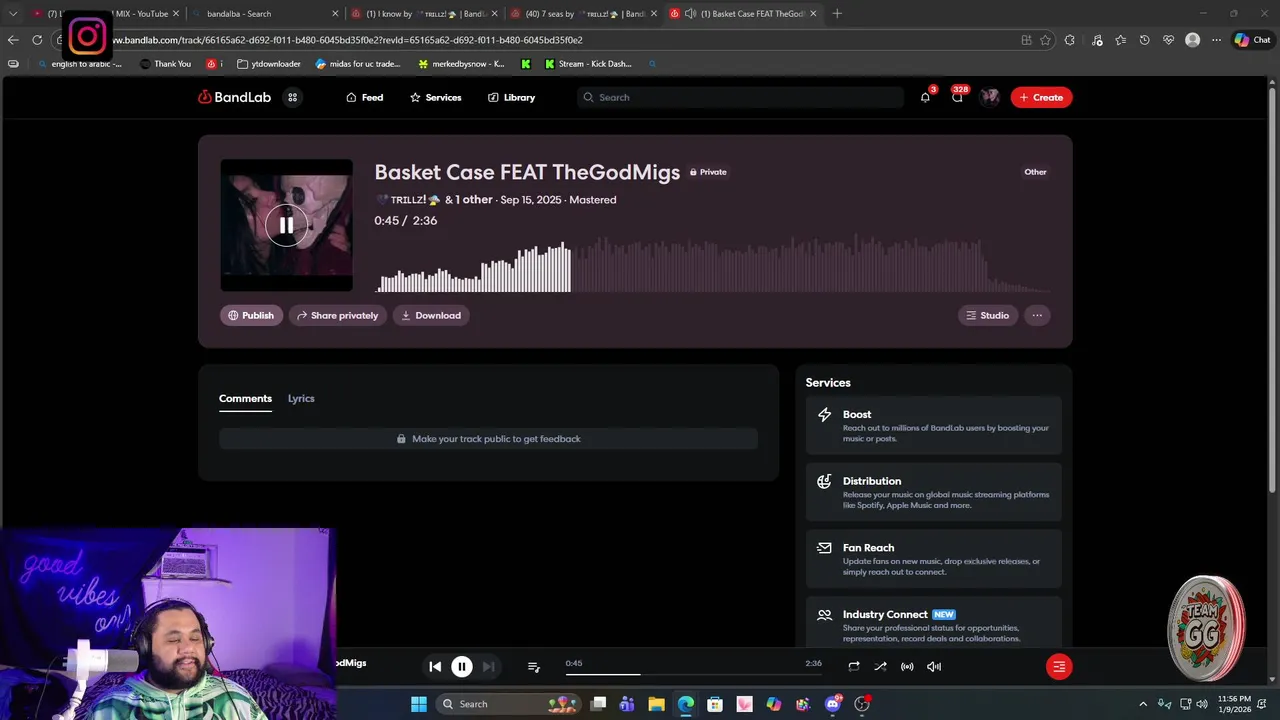The width and height of the screenshot is (1280, 720).
Task: Open 'midas for uc trade...' bookmark
Action: click(x=358, y=64)
